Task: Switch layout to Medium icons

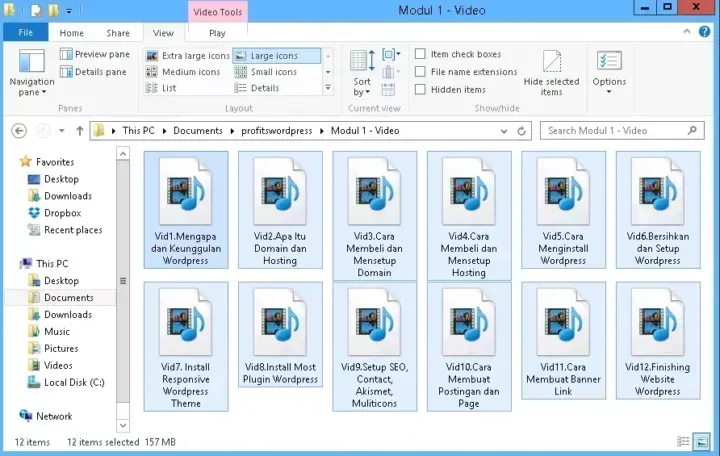Action: click(x=183, y=72)
